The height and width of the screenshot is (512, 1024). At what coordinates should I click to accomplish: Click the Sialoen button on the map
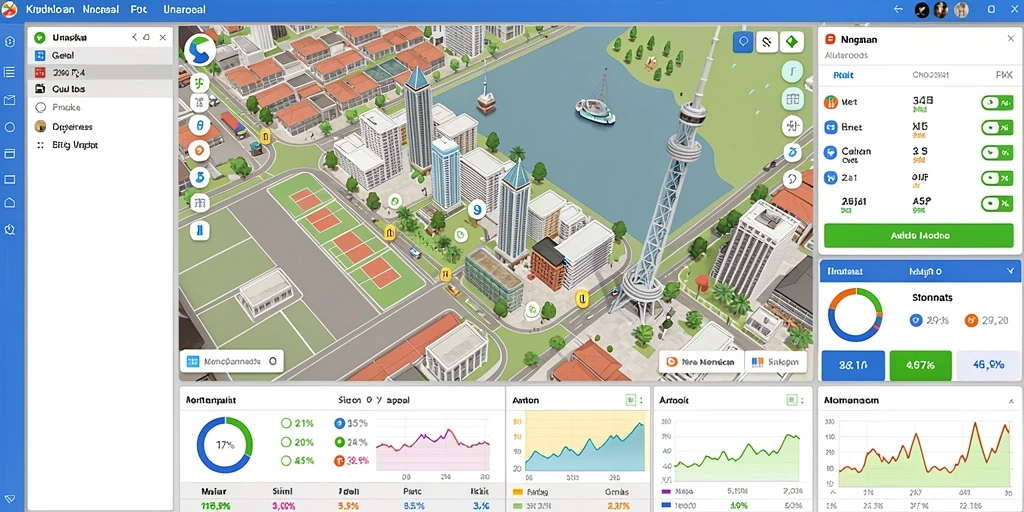pyautogui.click(x=776, y=362)
